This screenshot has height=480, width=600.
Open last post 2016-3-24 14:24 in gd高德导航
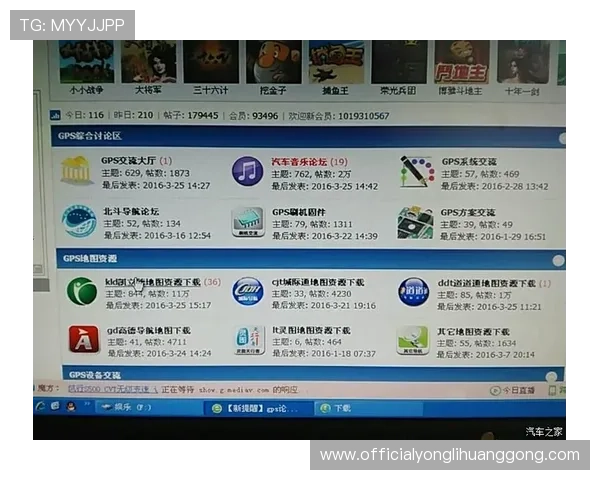[x=179, y=353]
